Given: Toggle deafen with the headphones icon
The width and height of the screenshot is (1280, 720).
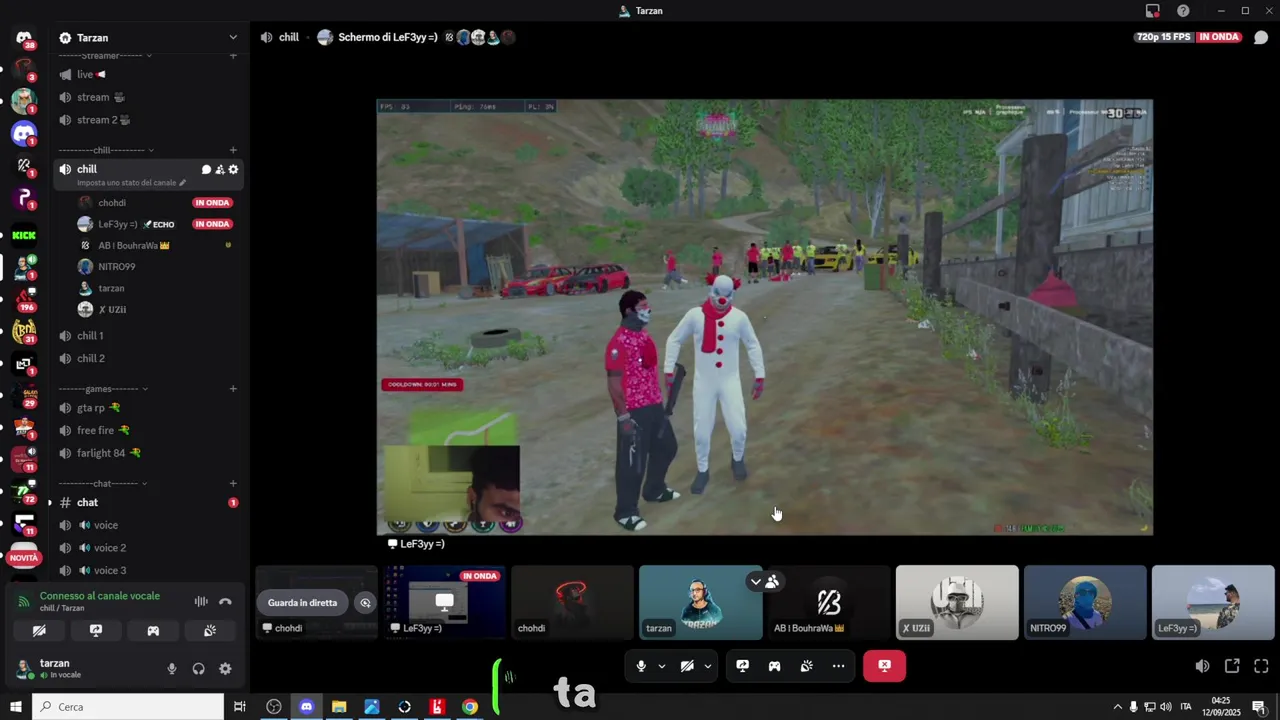Looking at the screenshot, I should [198, 669].
